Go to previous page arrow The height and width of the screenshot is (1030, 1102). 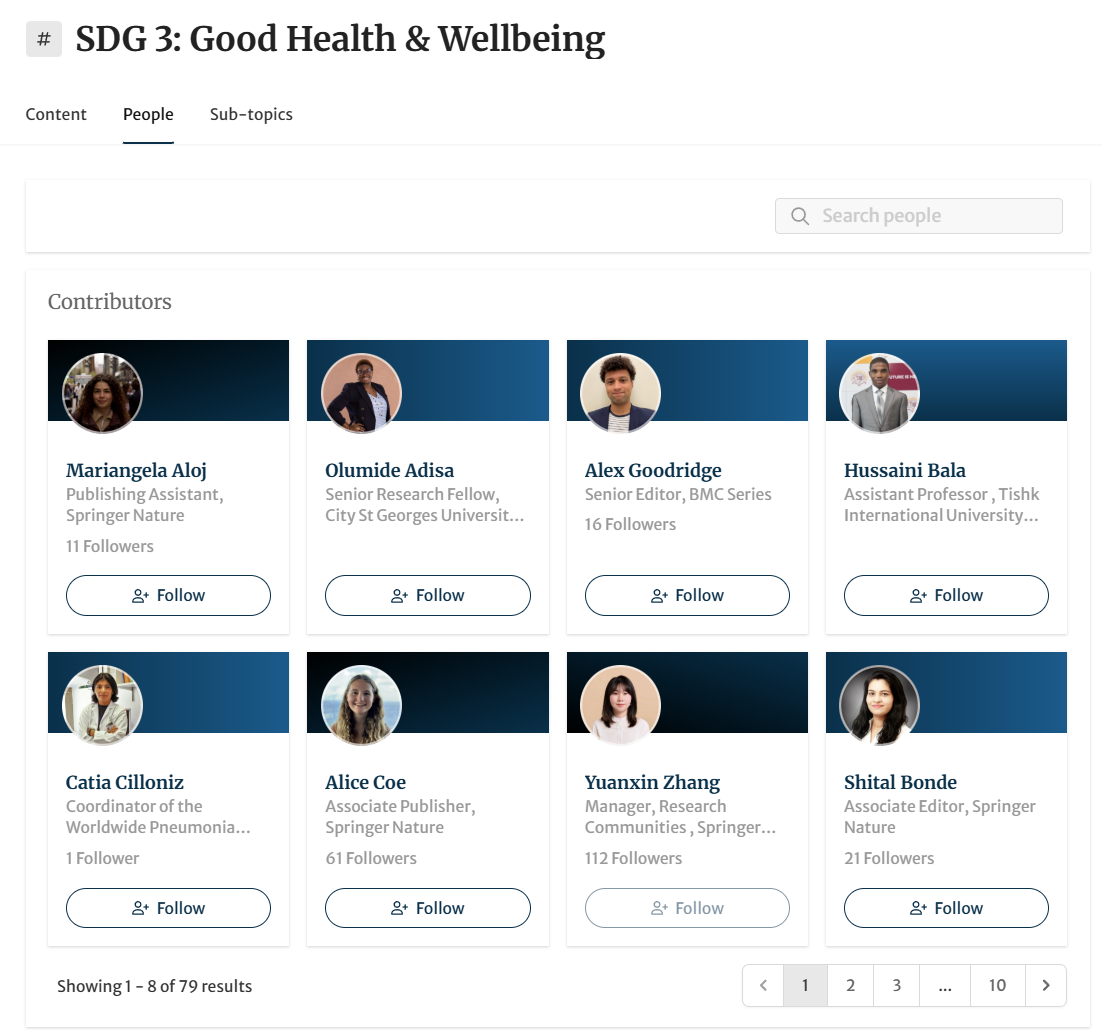tap(764, 986)
